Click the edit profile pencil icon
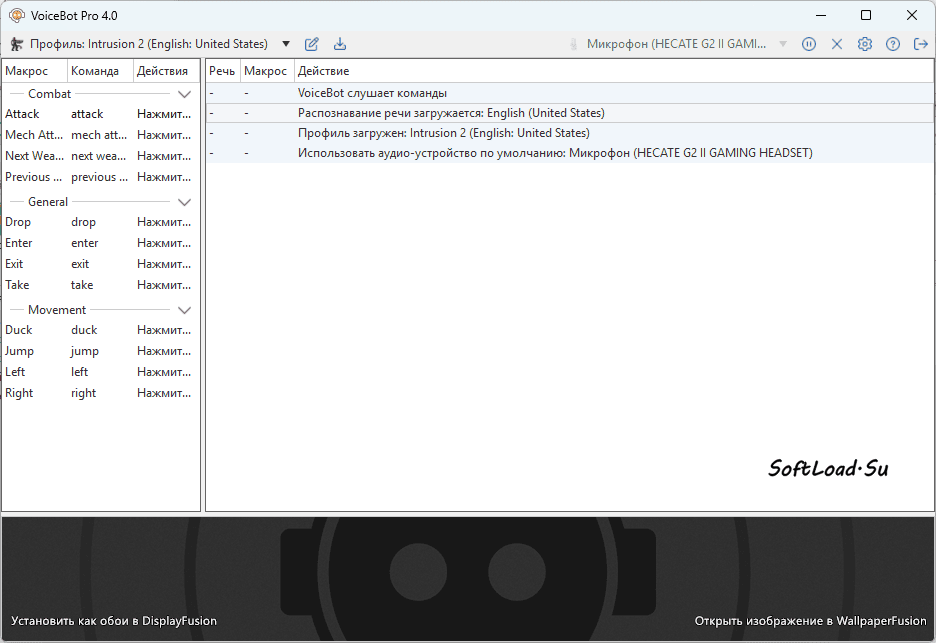The image size is (936, 643). coord(312,44)
